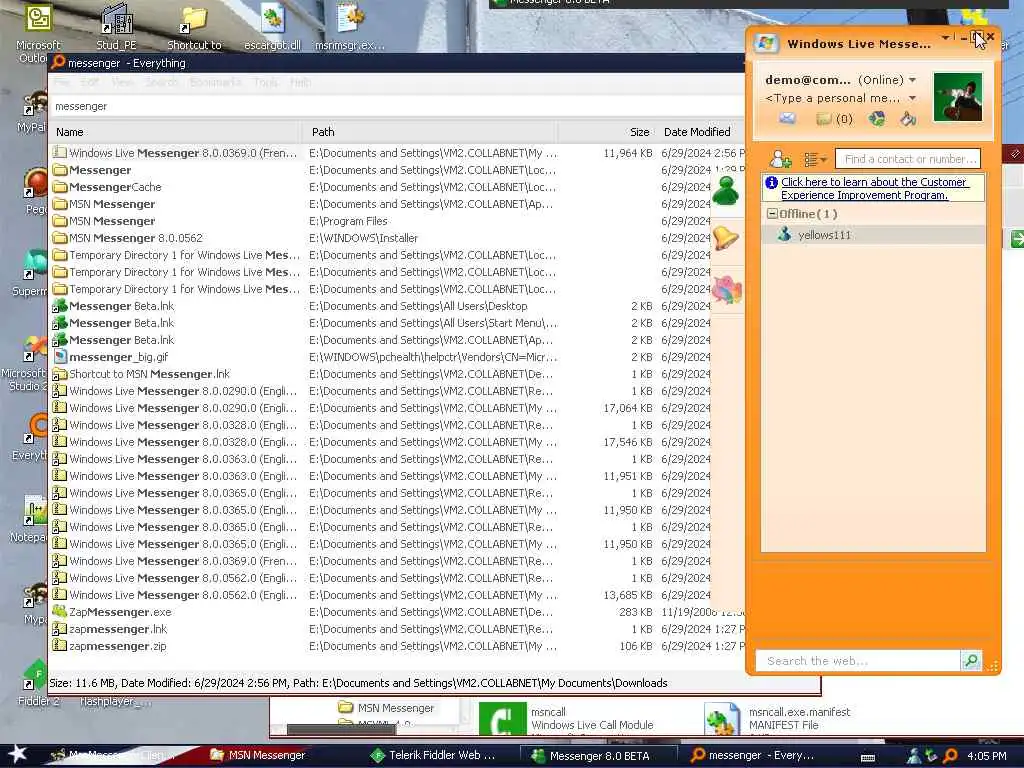This screenshot has width=1024, height=768.
Task: Select the 17,546 KB Windows Live Messenger 8.0.0328.0 row
Action: pos(380,441)
